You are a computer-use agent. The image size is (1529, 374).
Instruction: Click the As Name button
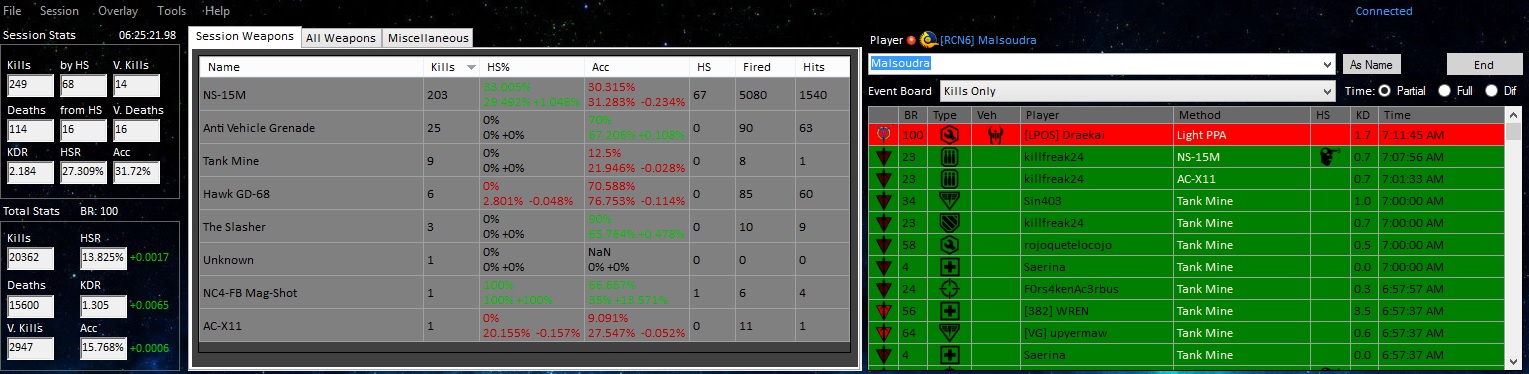tap(1371, 65)
